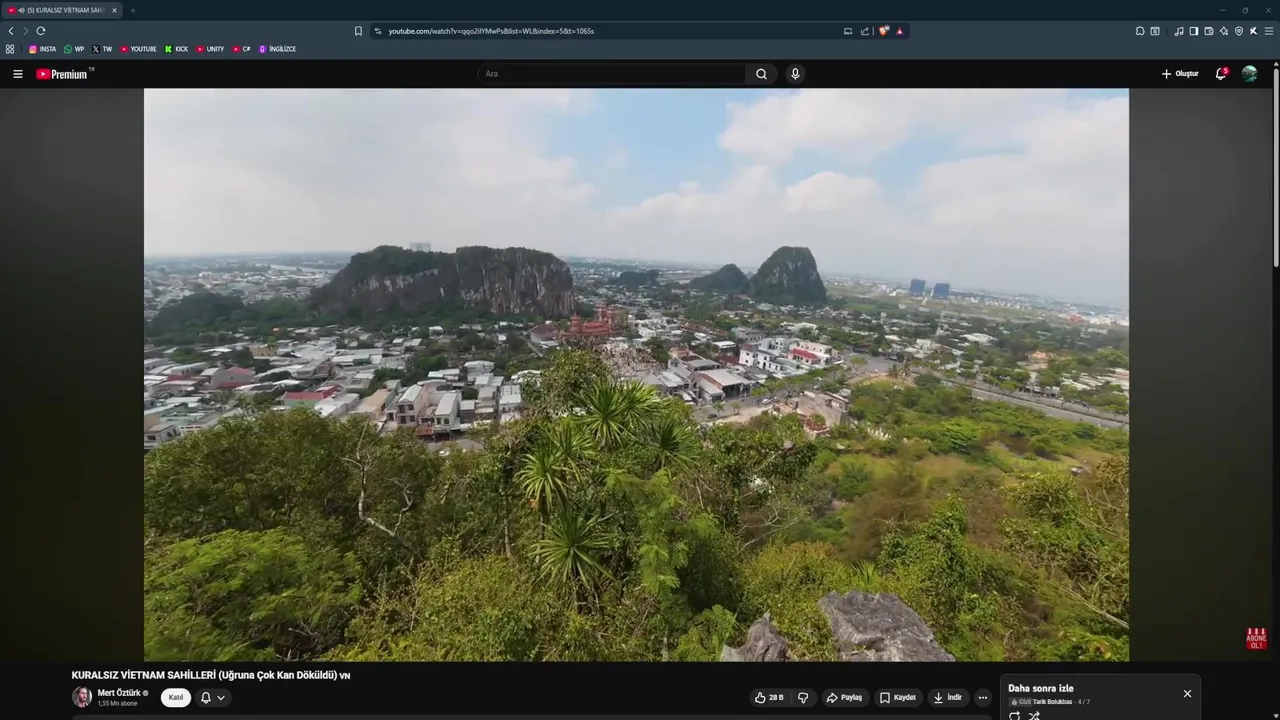Open the VPN shield icon
This screenshot has width=1280, height=720.
[1239, 31]
